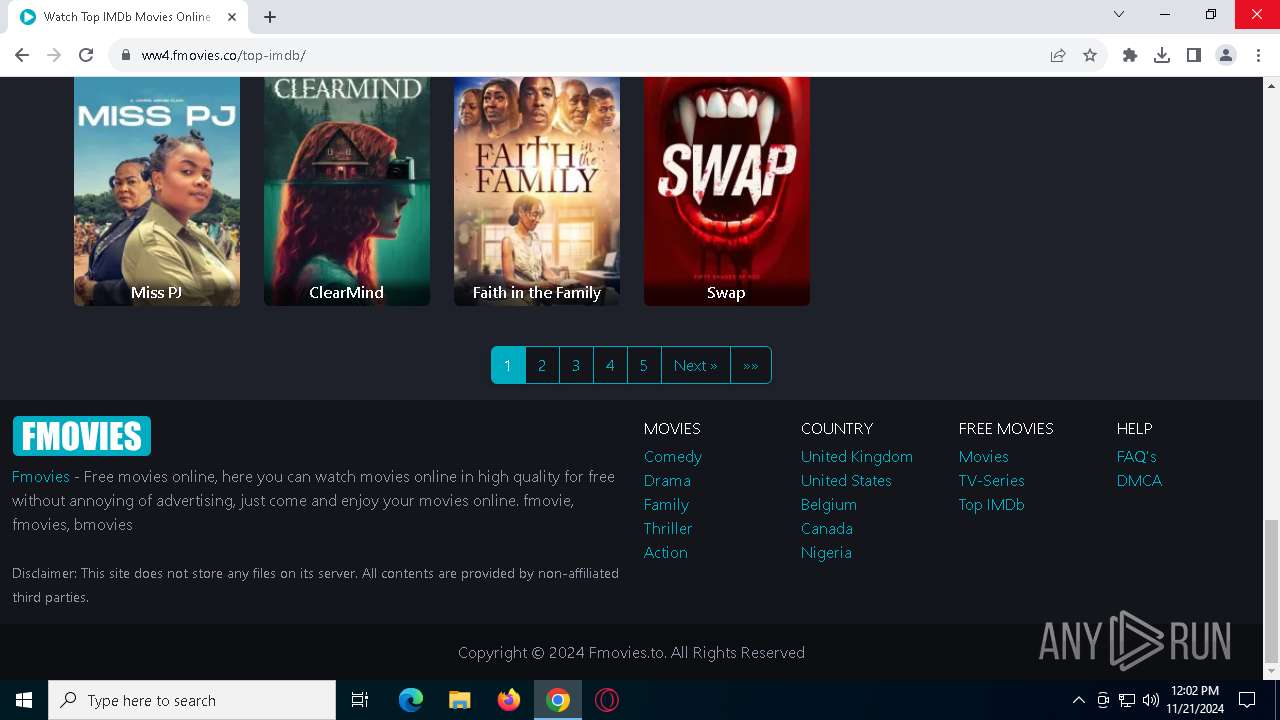Go to pagination page 3
The image size is (1280, 720).
click(576, 365)
